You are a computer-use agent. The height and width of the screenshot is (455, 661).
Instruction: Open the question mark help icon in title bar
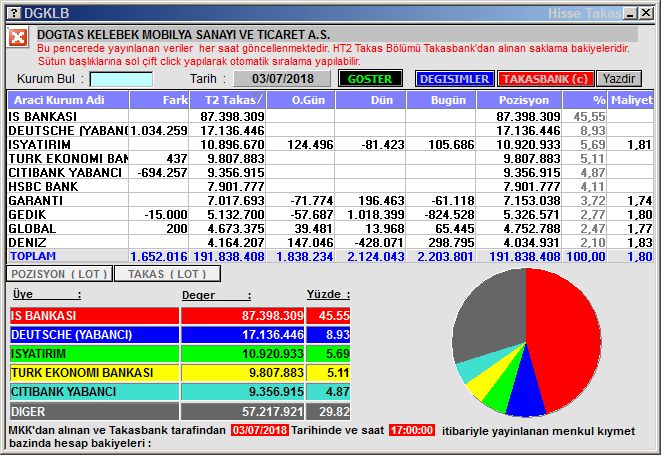point(14,13)
